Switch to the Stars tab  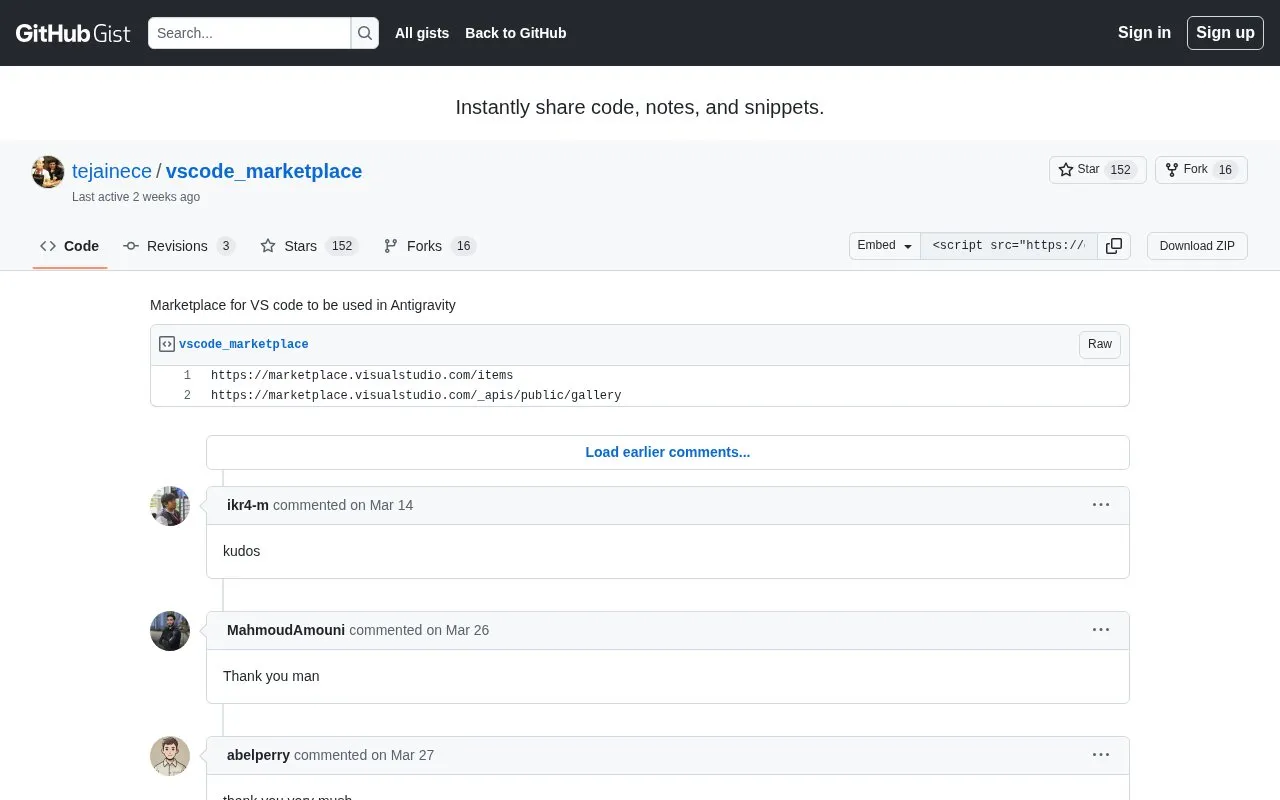[x=309, y=246]
